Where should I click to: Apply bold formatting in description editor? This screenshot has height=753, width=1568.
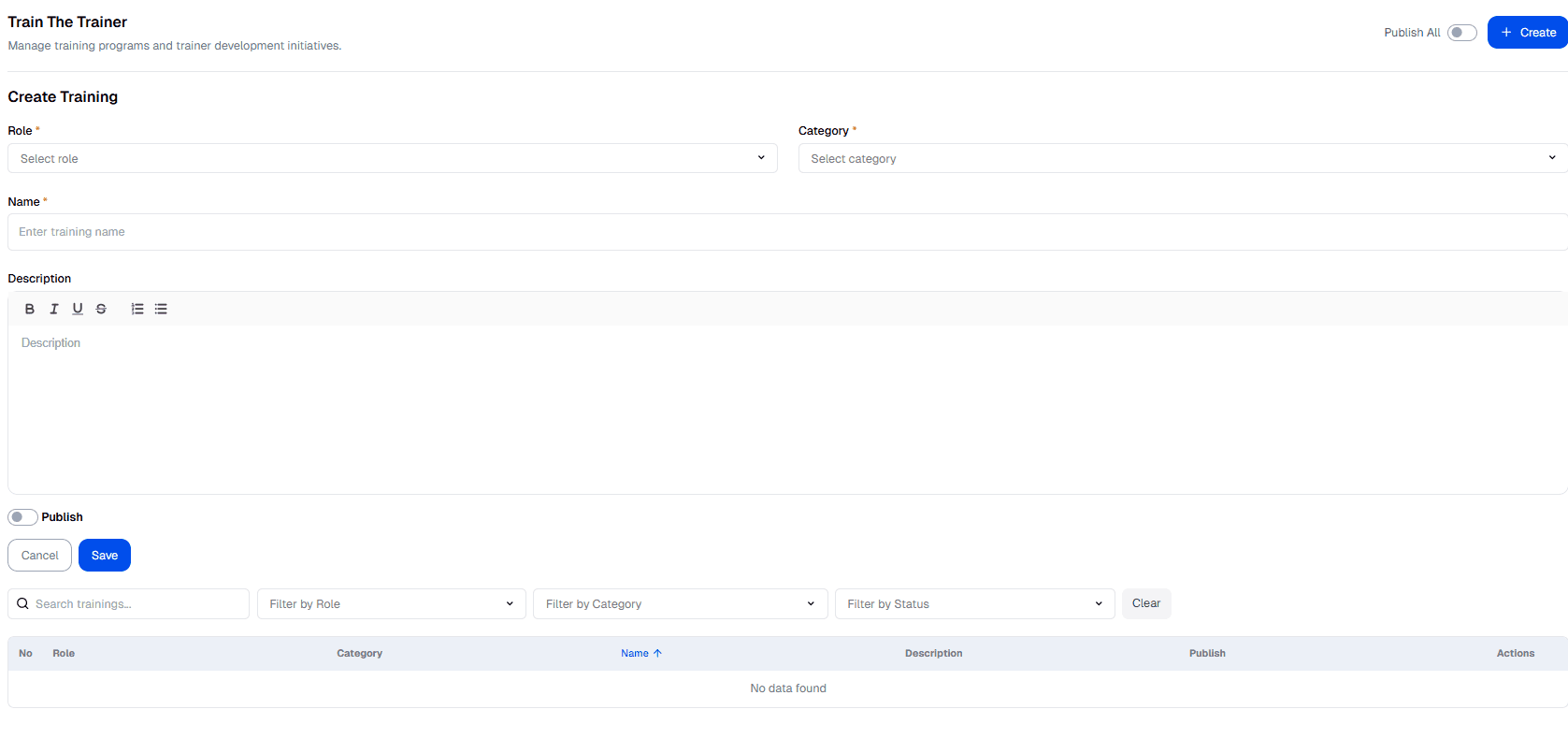click(x=30, y=309)
